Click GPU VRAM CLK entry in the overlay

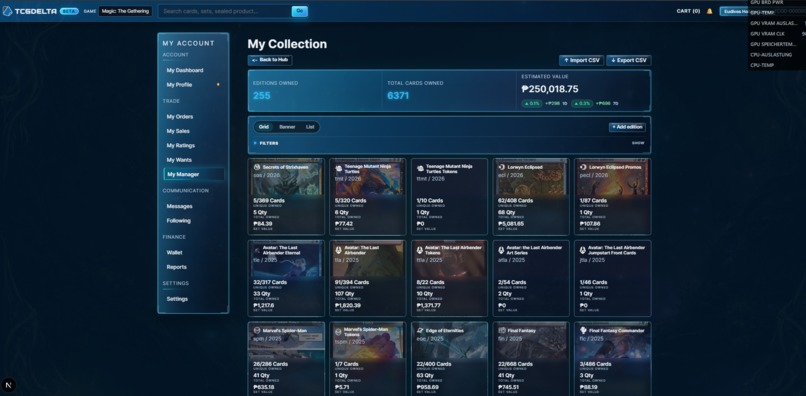[x=767, y=34]
